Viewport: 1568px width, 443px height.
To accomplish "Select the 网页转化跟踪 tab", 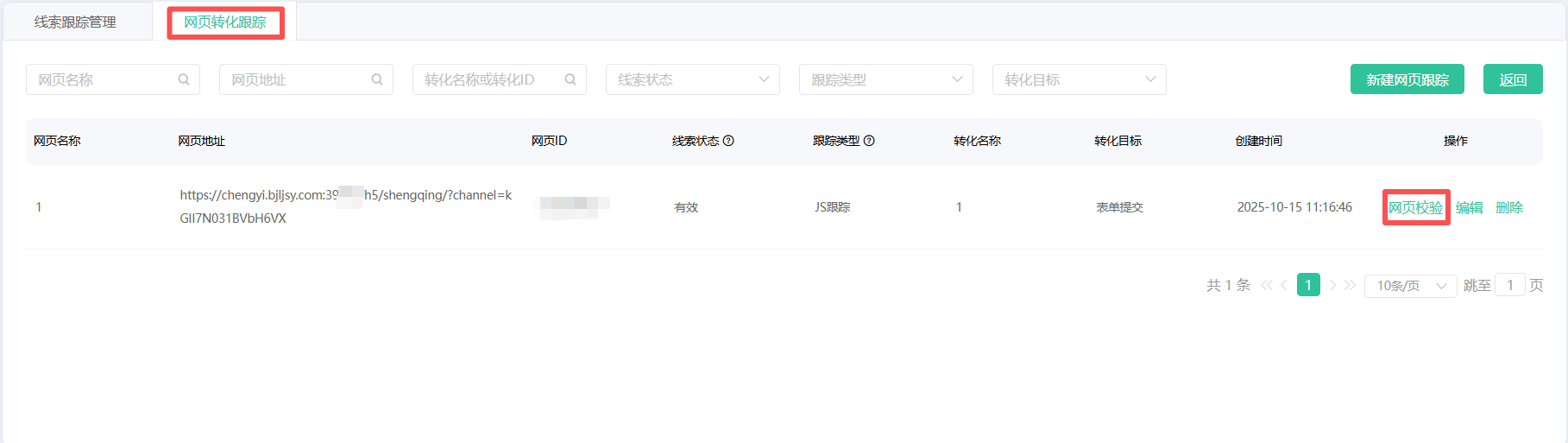I will pyautogui.click(x=225, y=22).
